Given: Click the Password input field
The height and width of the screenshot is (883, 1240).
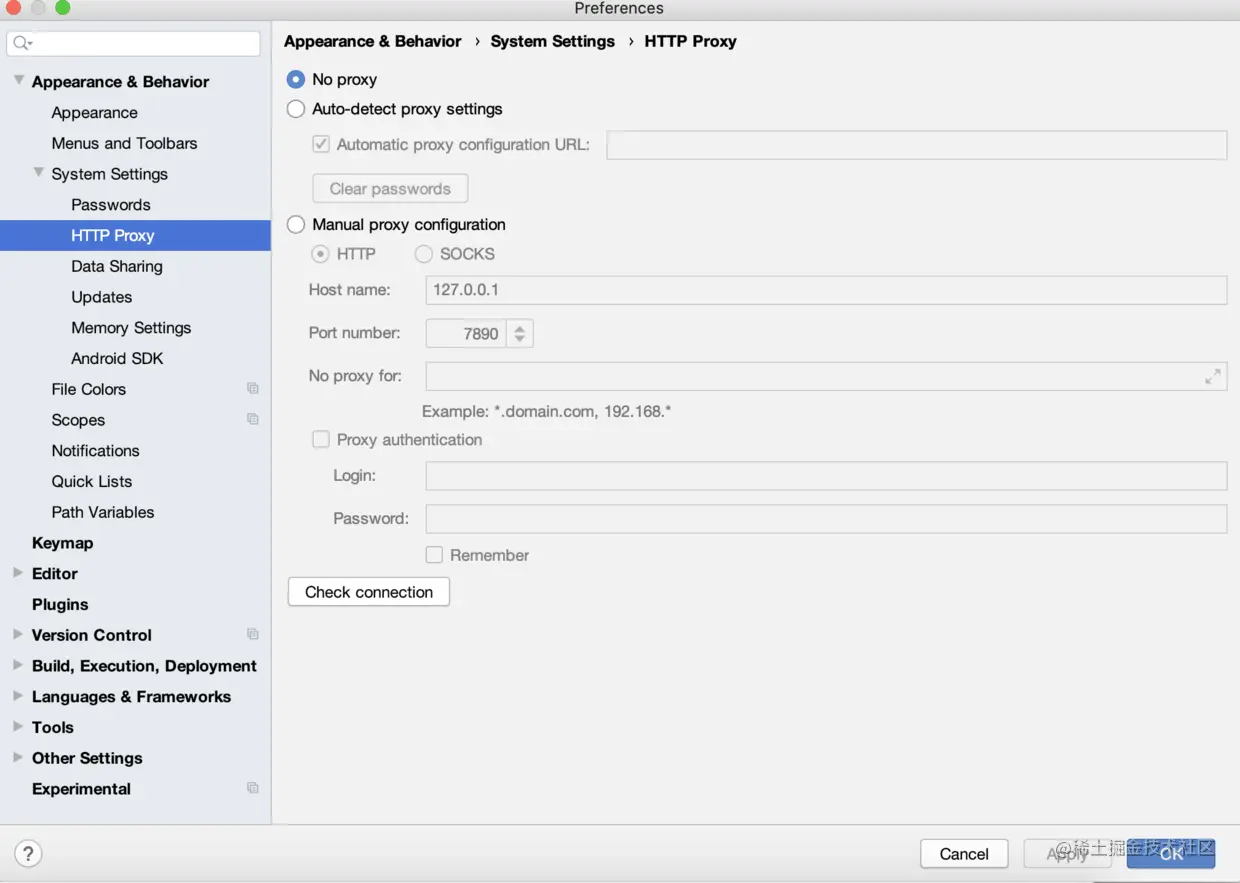Looking at the screenshot, I should (827, 519).
